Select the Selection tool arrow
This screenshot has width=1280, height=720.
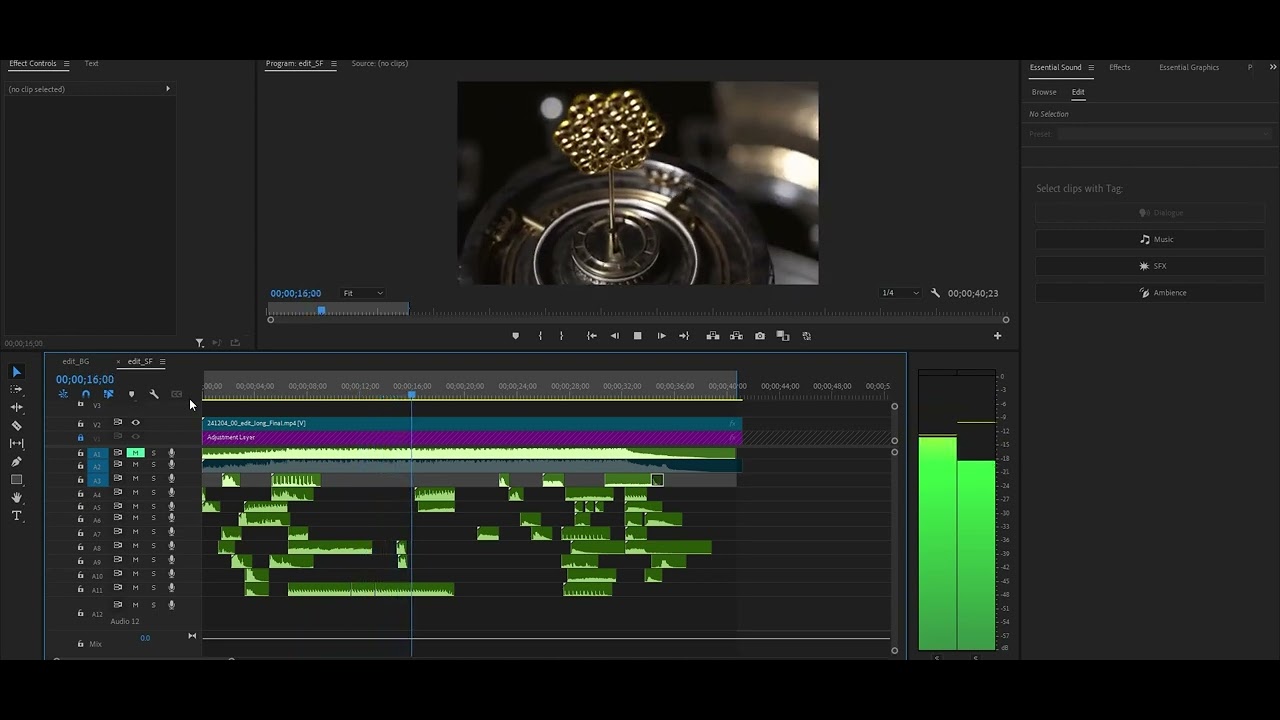pos(16,372)
